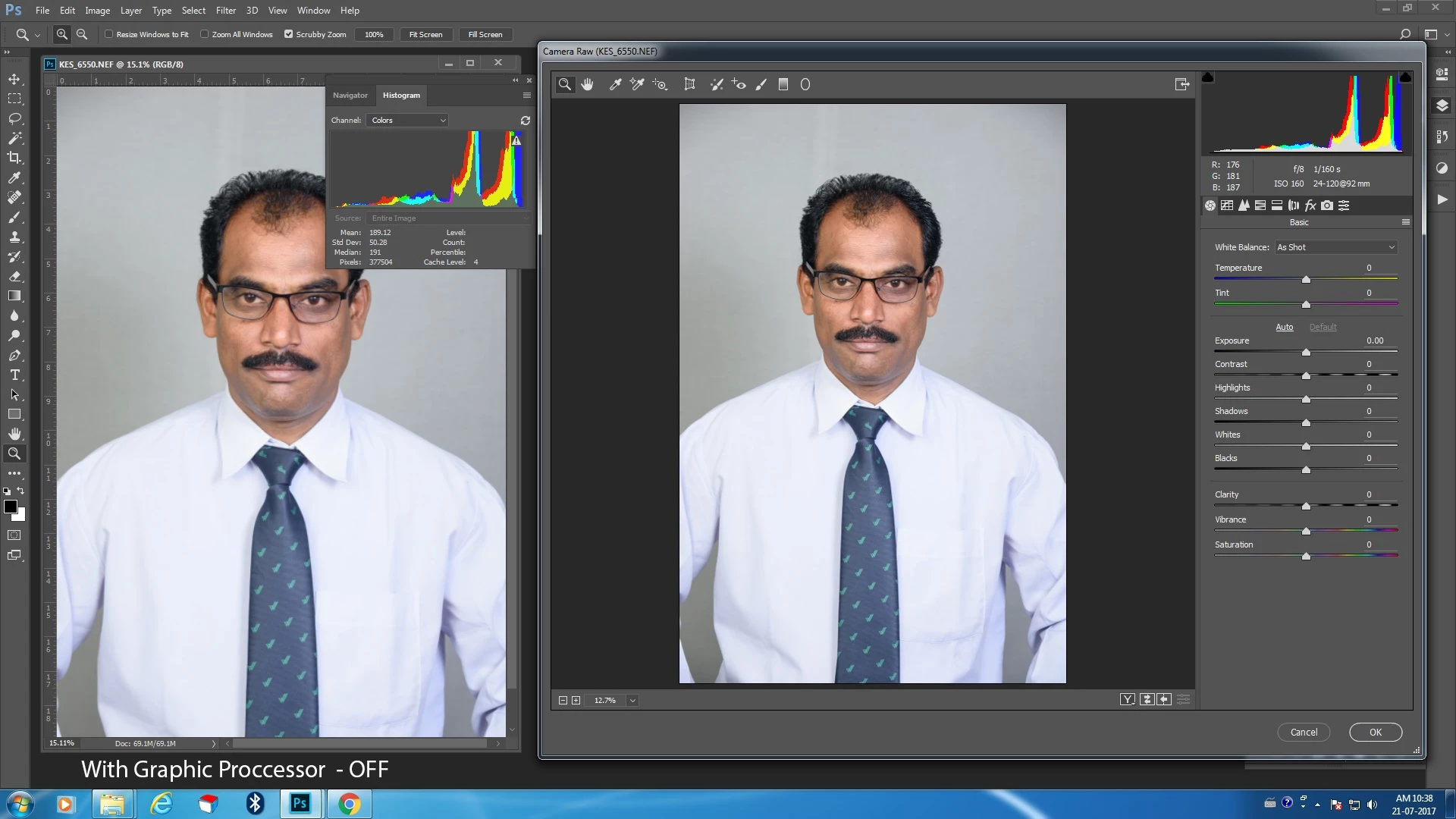Choose the Red Eye Removal tool
This screenshot has width=1456, height=819.
(x=739, y=85)
